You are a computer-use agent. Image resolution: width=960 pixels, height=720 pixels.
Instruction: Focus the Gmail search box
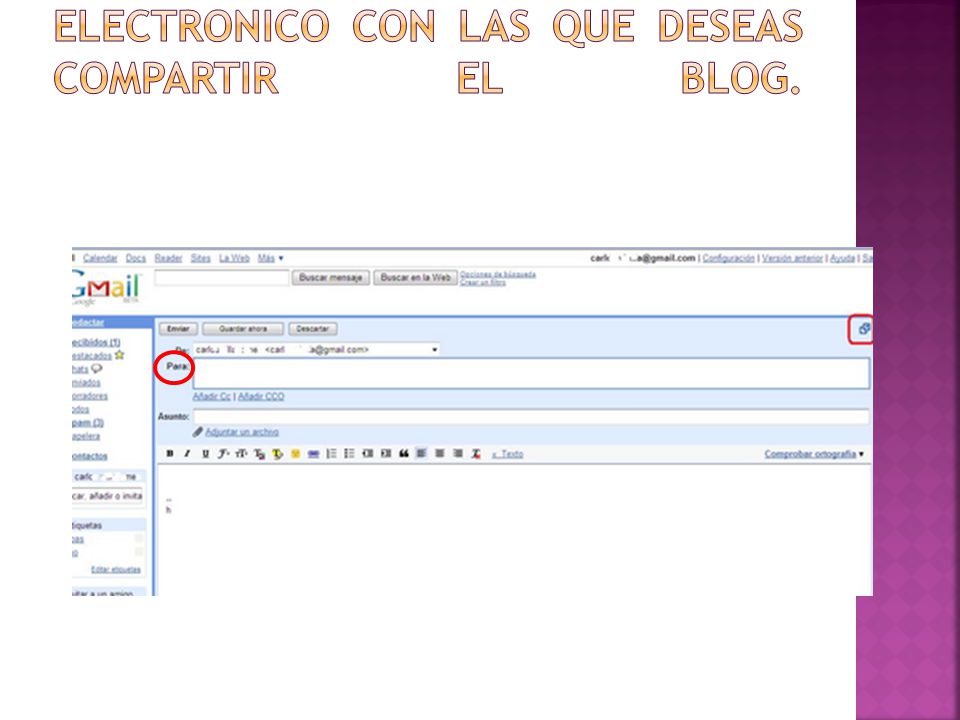point(222,278)
